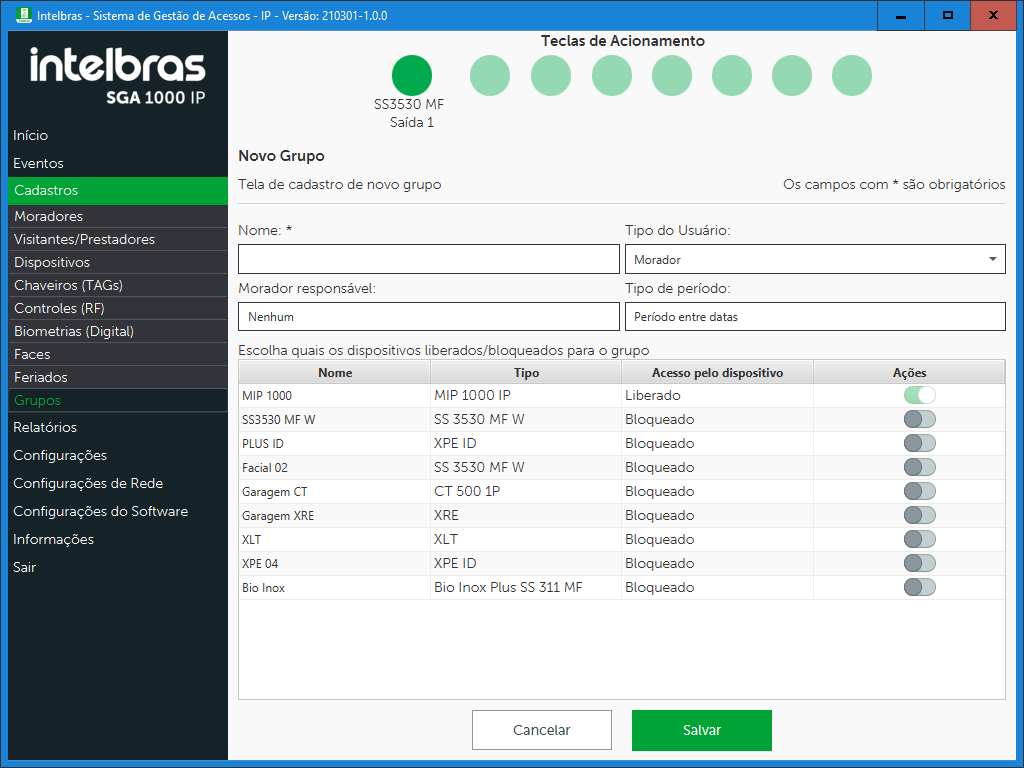The height and width of the screenshot is (768, 1024).
Task: Open the Tipo do Usuário dropdown
Action: click(x=814, y=259)
